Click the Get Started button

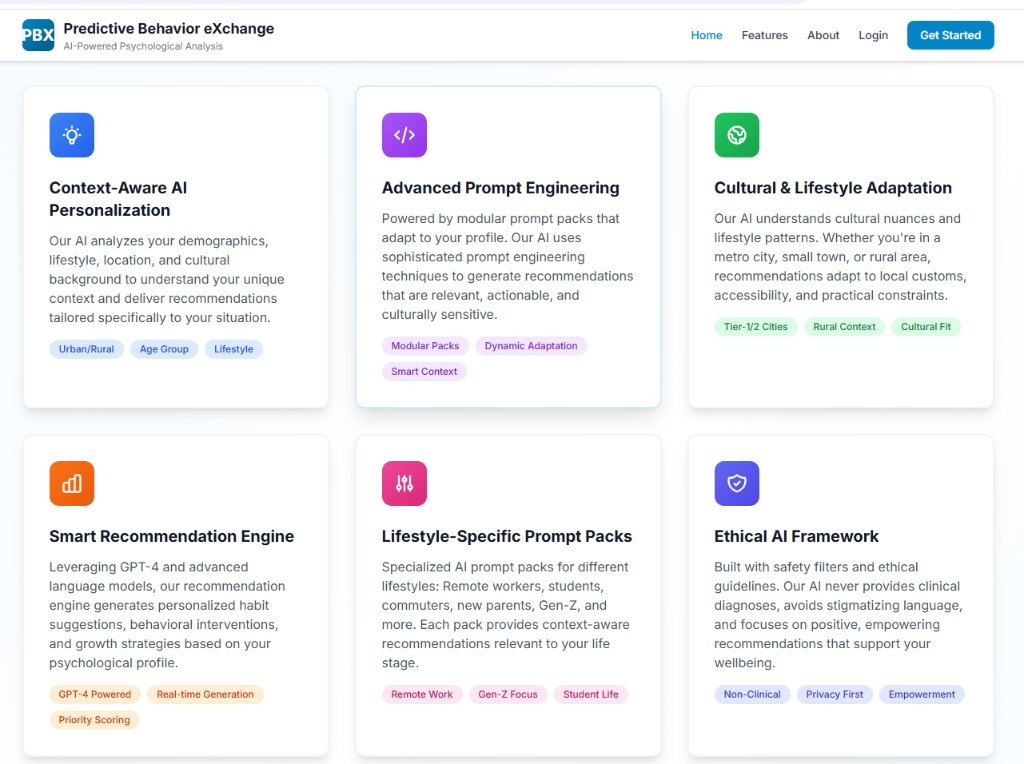pos(950,35)
